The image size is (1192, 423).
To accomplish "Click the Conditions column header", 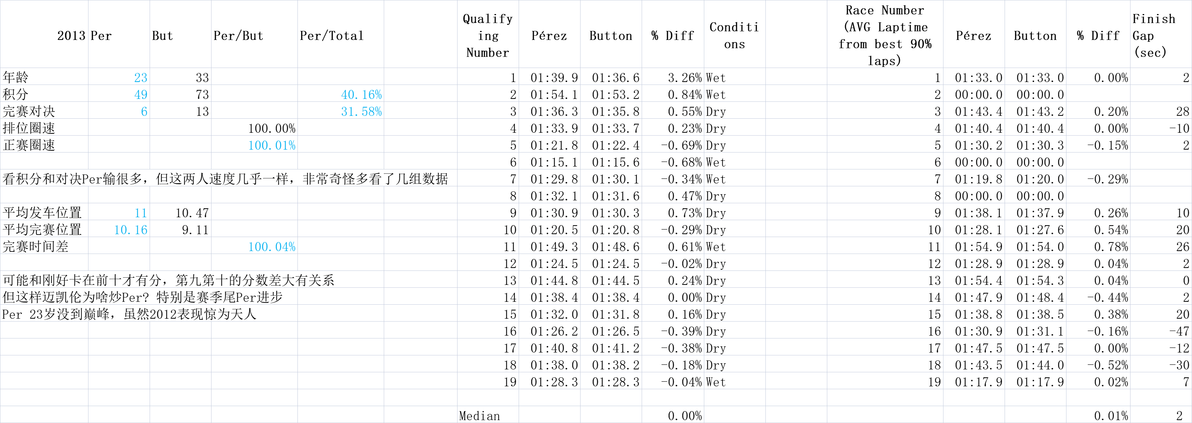I will [x=734, y=36].
